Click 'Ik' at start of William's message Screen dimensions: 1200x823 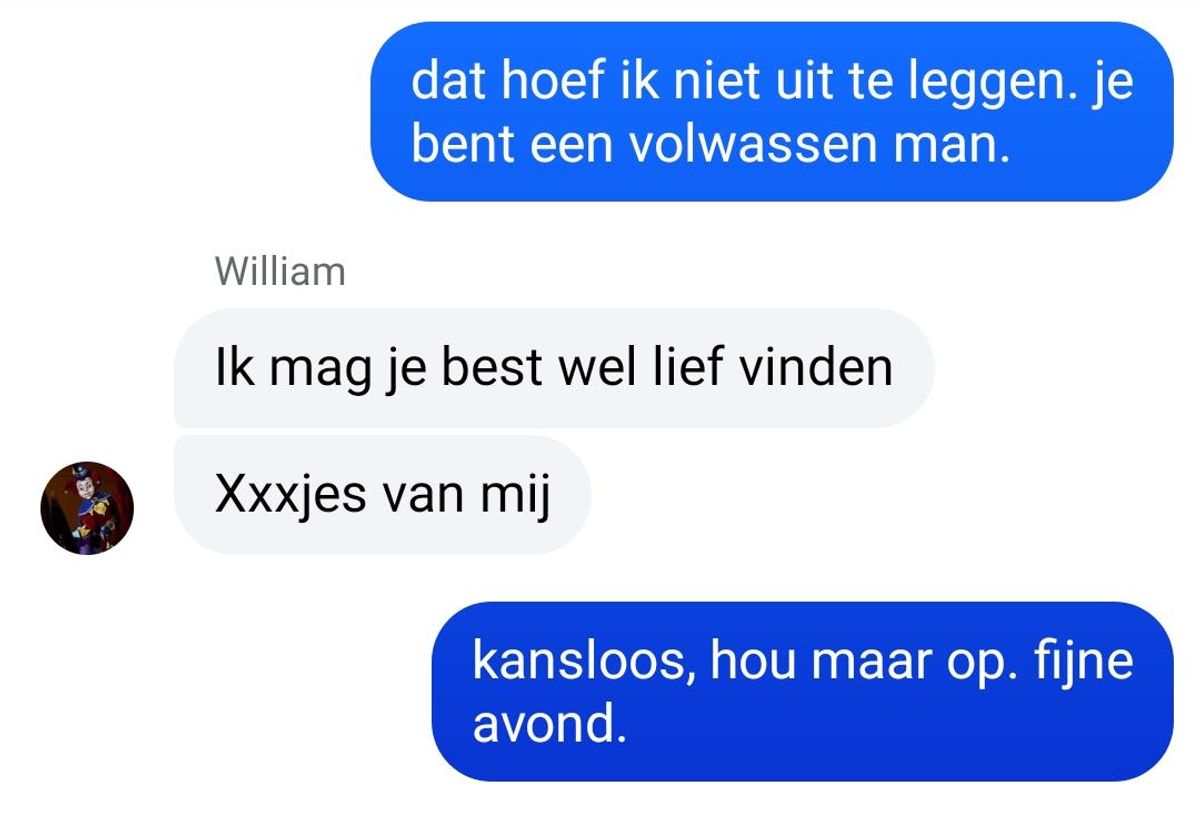pyautogui.click(x=228, y=366)
